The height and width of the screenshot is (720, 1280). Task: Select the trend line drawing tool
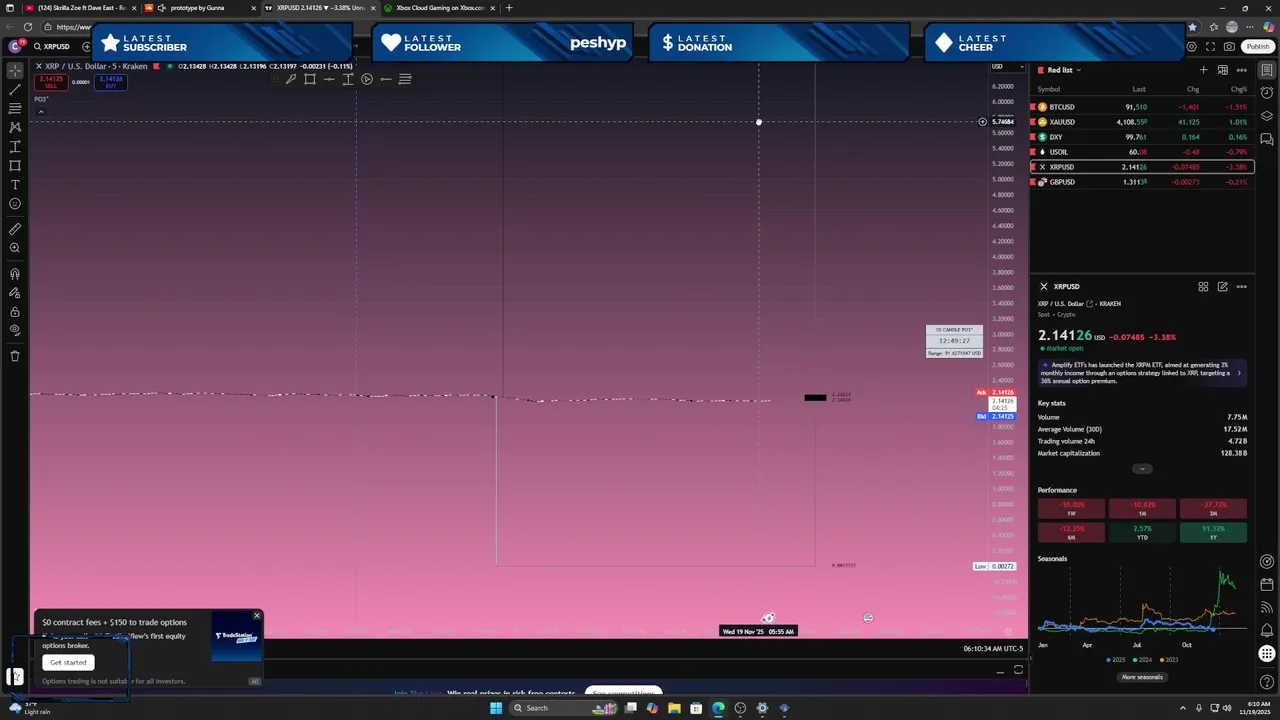[x=15, y=89]
